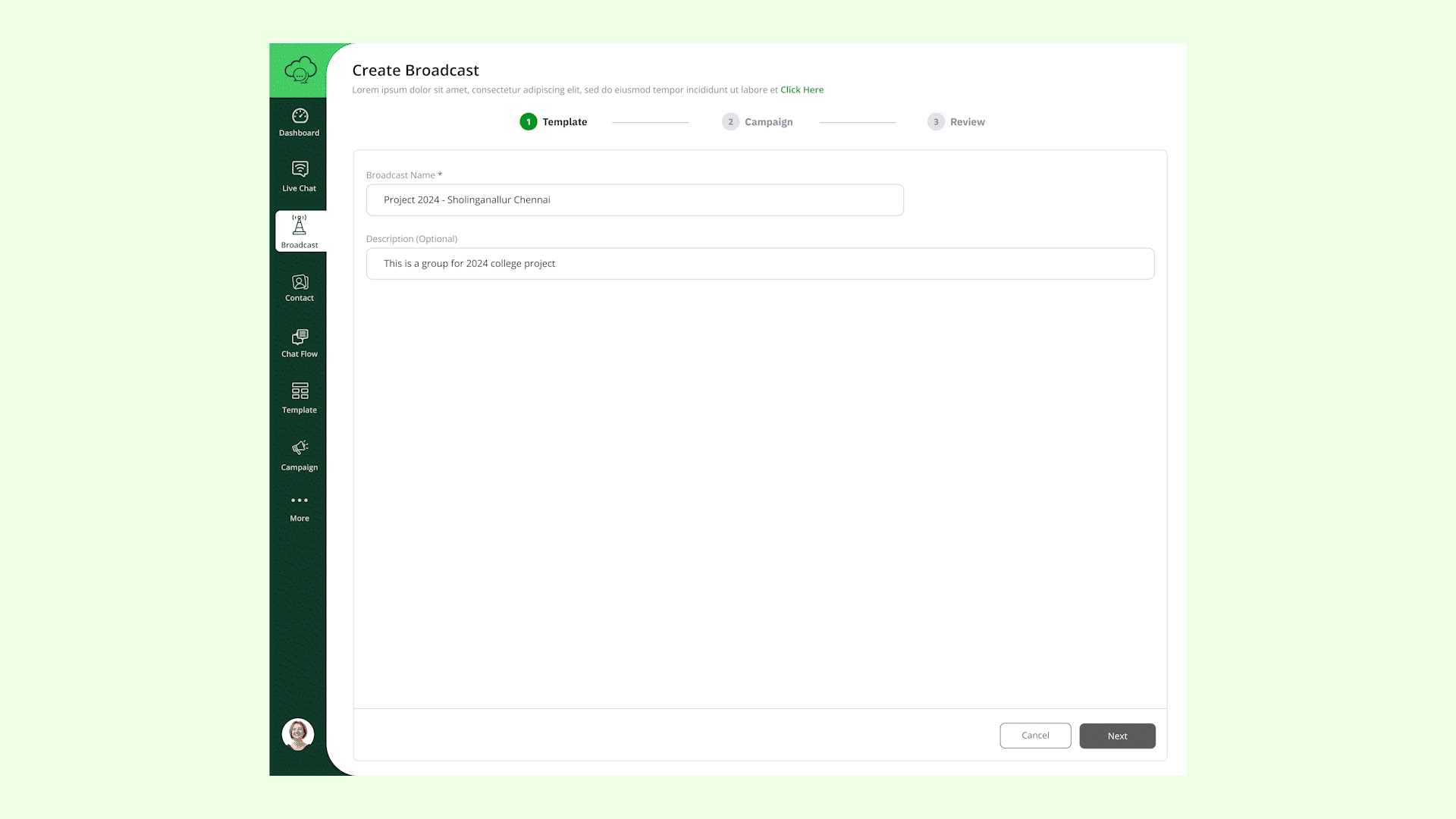Viewport: 1456px width, 819px height.
Task: Focus the Description (Optional) field
Action: 760,264
